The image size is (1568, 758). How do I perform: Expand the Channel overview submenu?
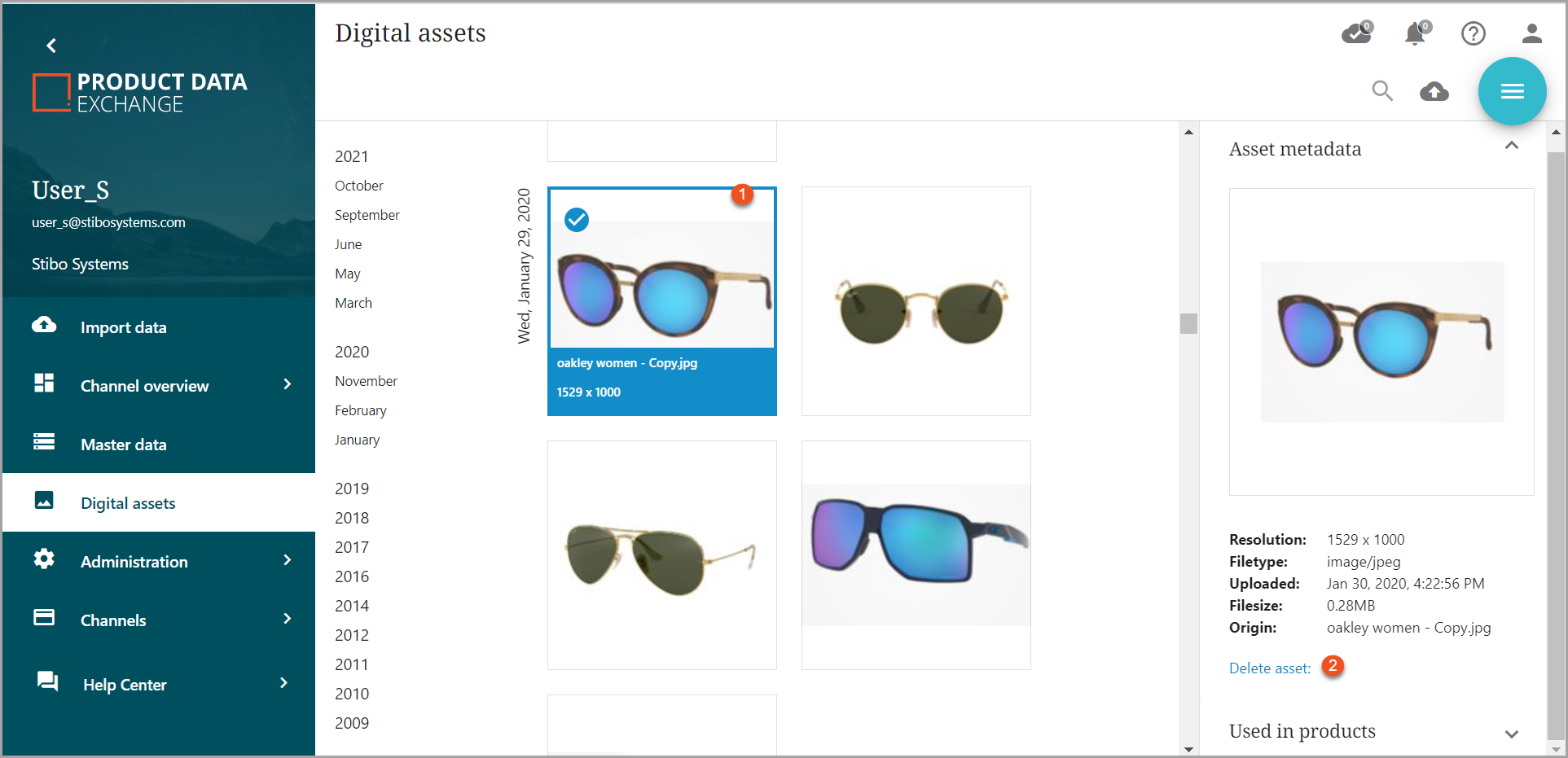[x=288, y=384]
